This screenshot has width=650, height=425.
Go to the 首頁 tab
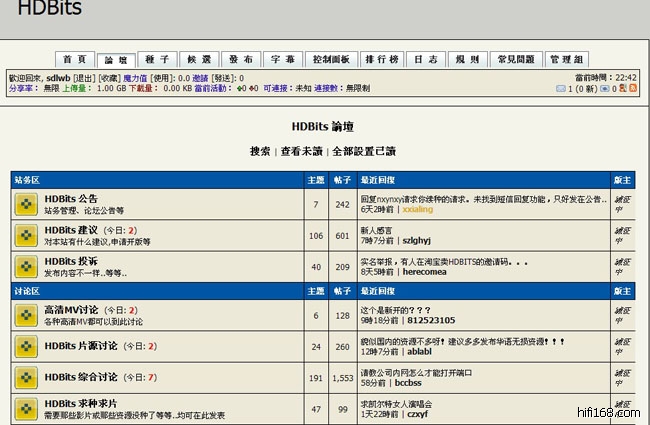[75, 60]
